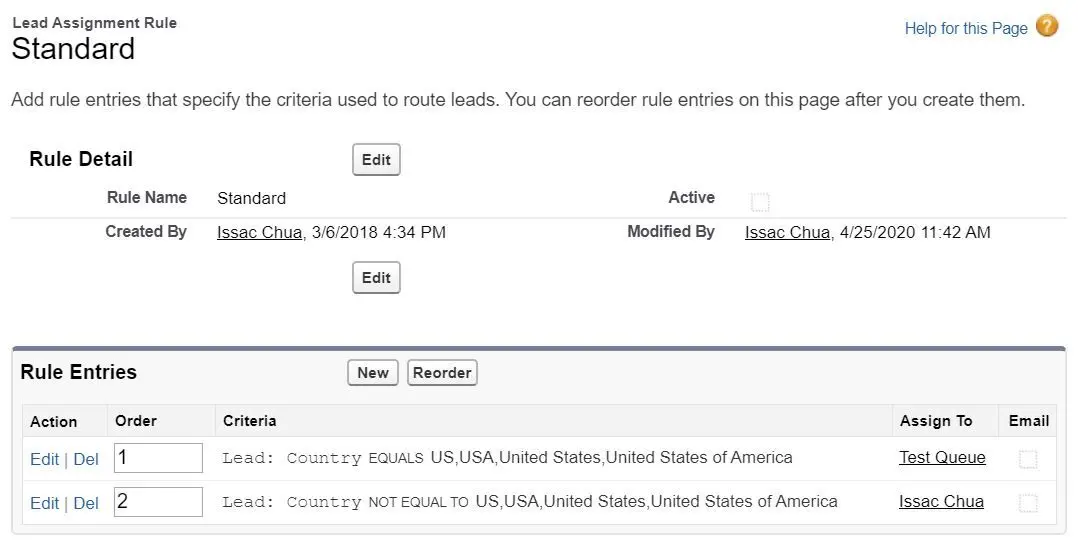Focus the order field containing 1
1078x548 pixels.
(158, 458)
